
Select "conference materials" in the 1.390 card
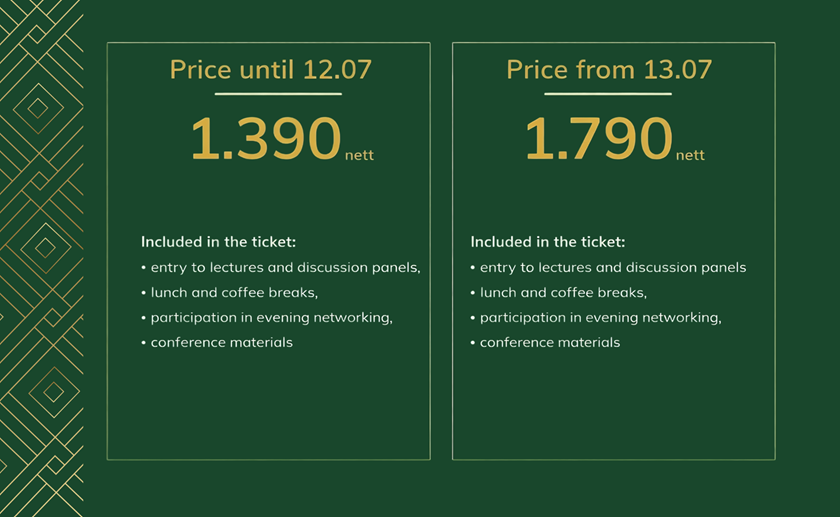[221, 343]
